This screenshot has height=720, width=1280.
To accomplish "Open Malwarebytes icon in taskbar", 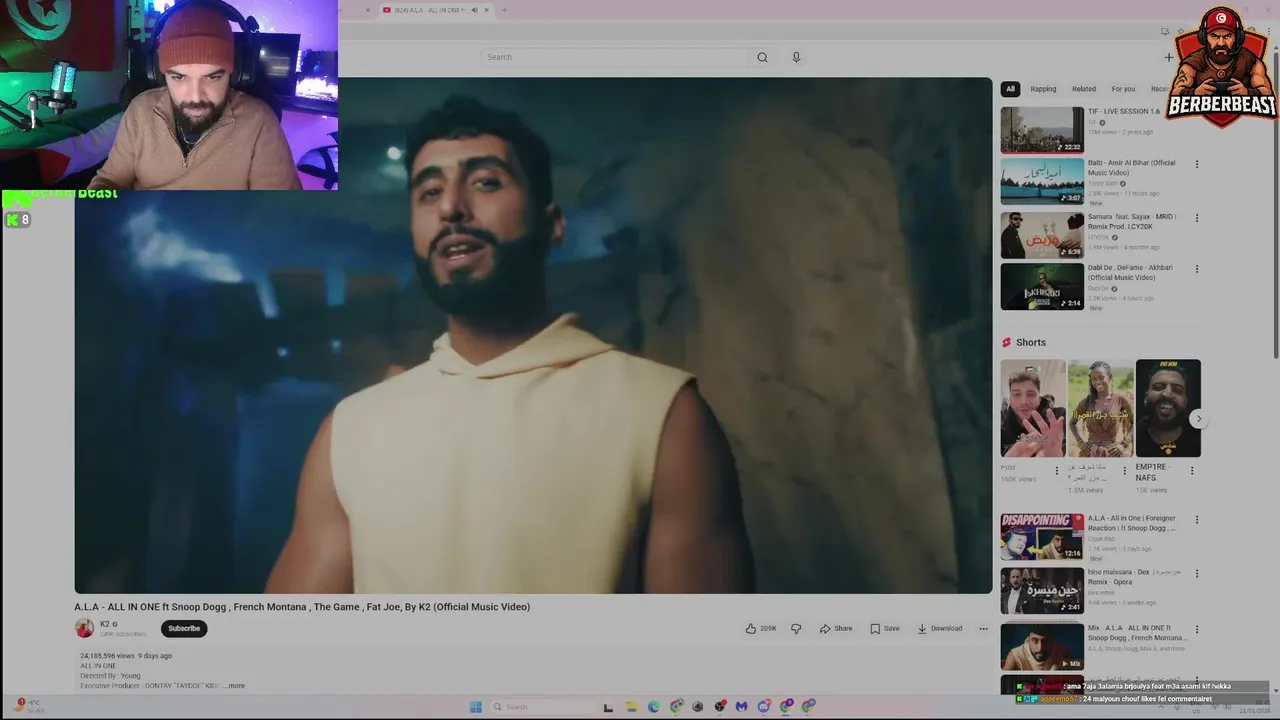I will [x=741, y=707].
